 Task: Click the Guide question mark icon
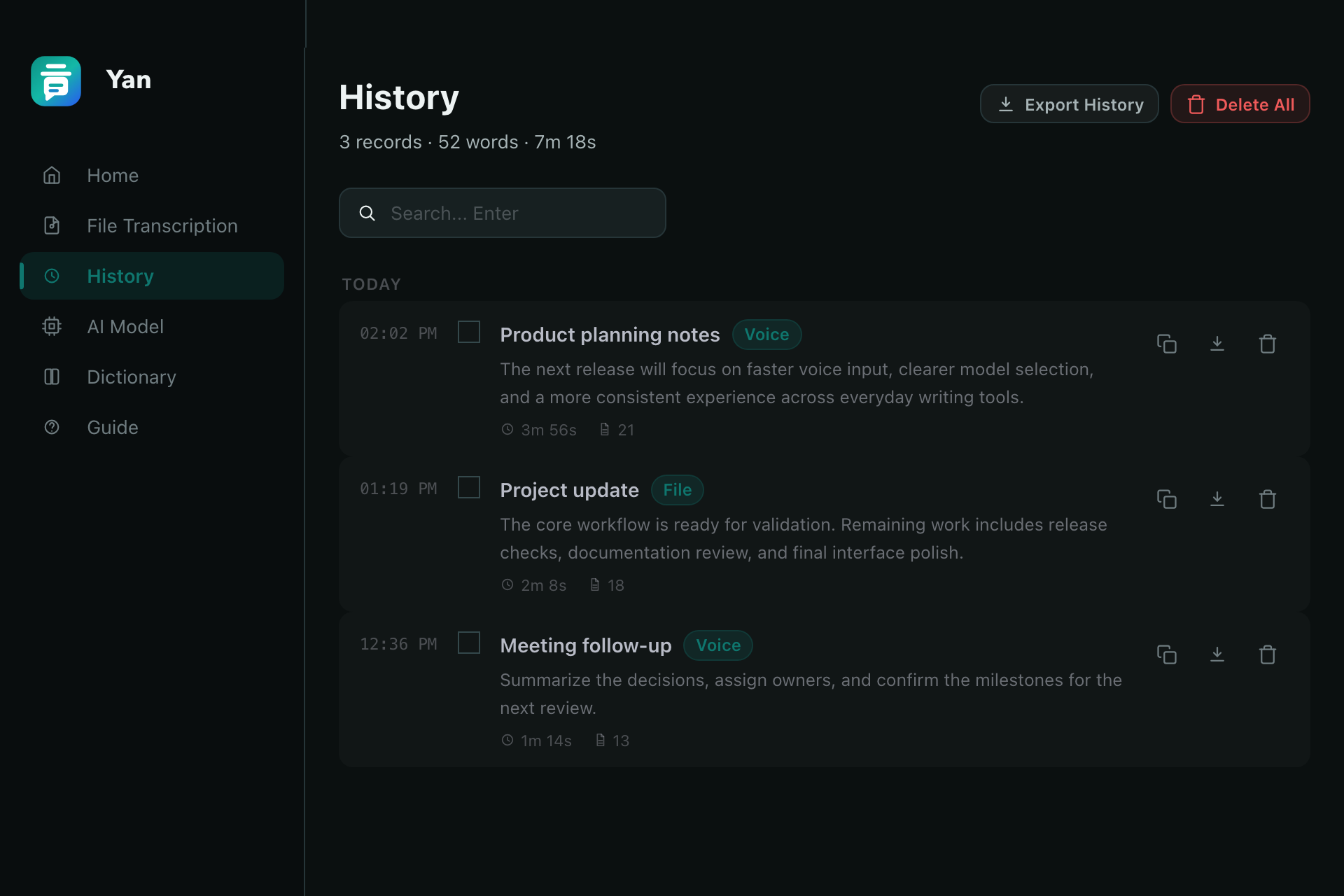52,427
